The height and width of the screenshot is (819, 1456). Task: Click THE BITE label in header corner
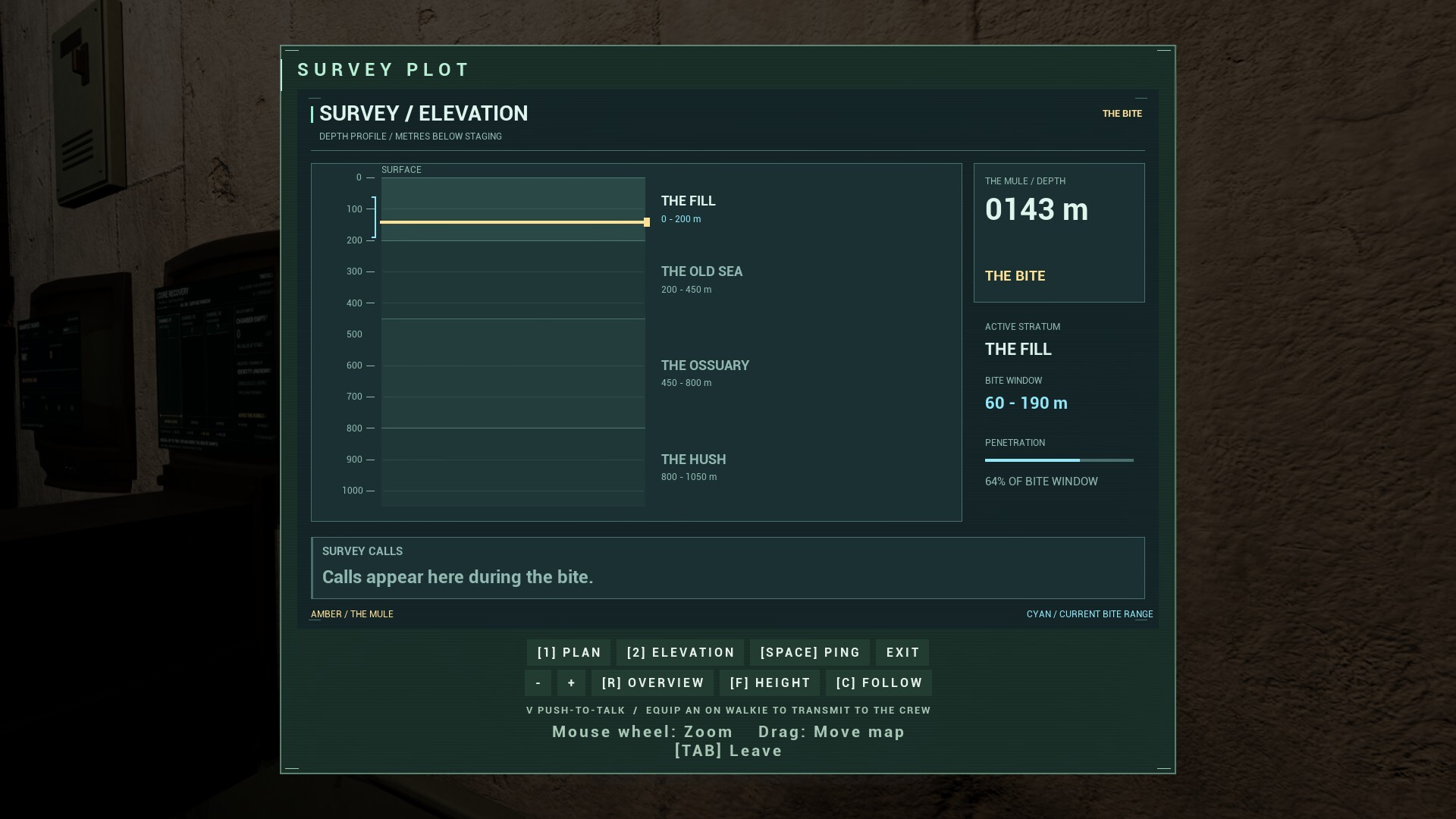coord(1122,114)
